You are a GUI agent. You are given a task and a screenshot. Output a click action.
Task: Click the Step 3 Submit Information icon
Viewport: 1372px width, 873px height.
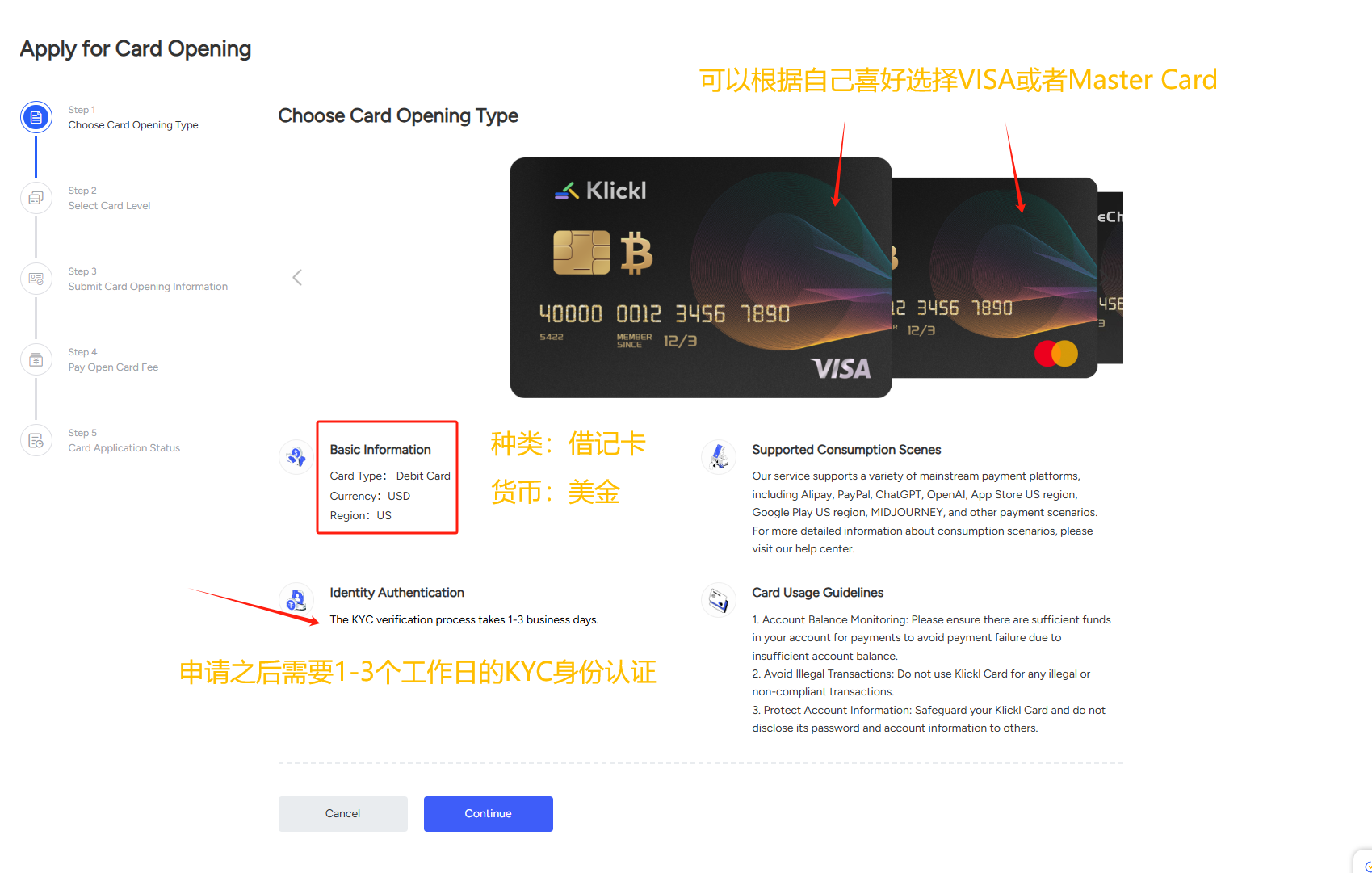(x=36, y=279)
